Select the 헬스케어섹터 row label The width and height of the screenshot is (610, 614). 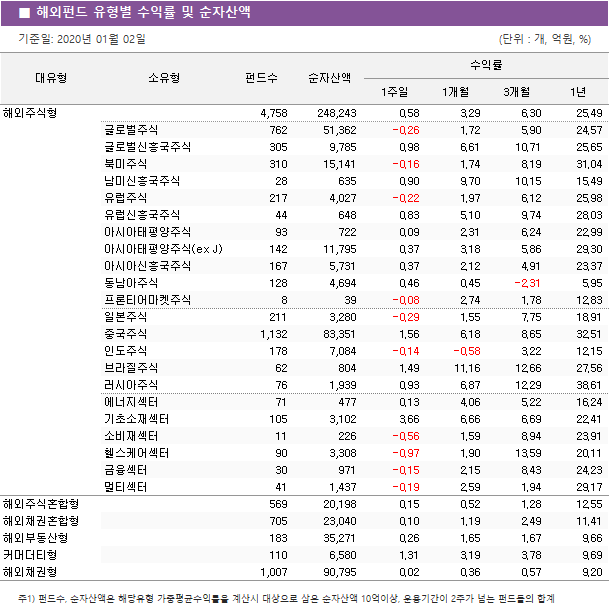136,453
